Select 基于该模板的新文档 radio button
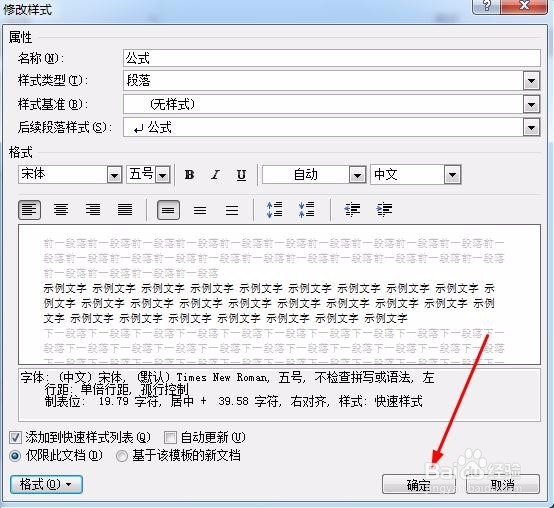 point(122,456)
